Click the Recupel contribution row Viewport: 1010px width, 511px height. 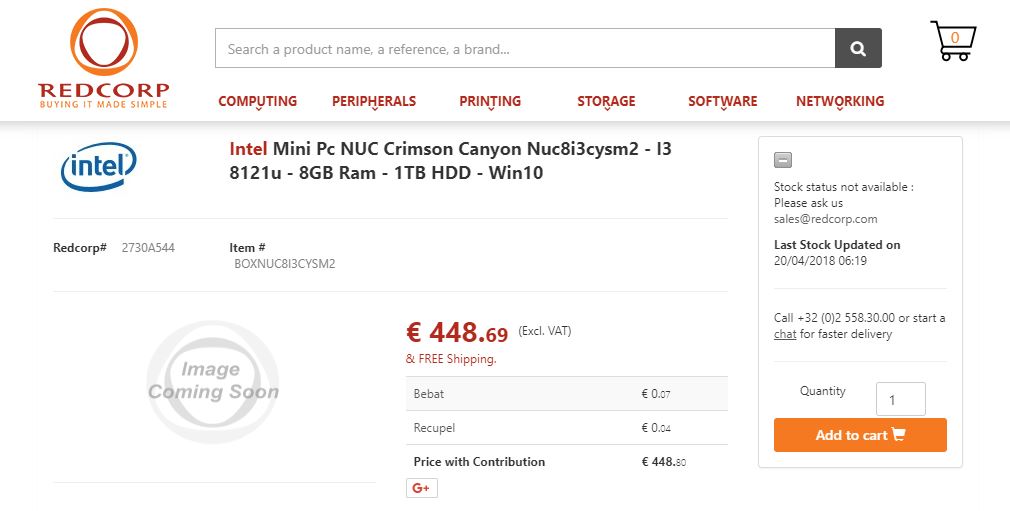(x=566, y=428)
